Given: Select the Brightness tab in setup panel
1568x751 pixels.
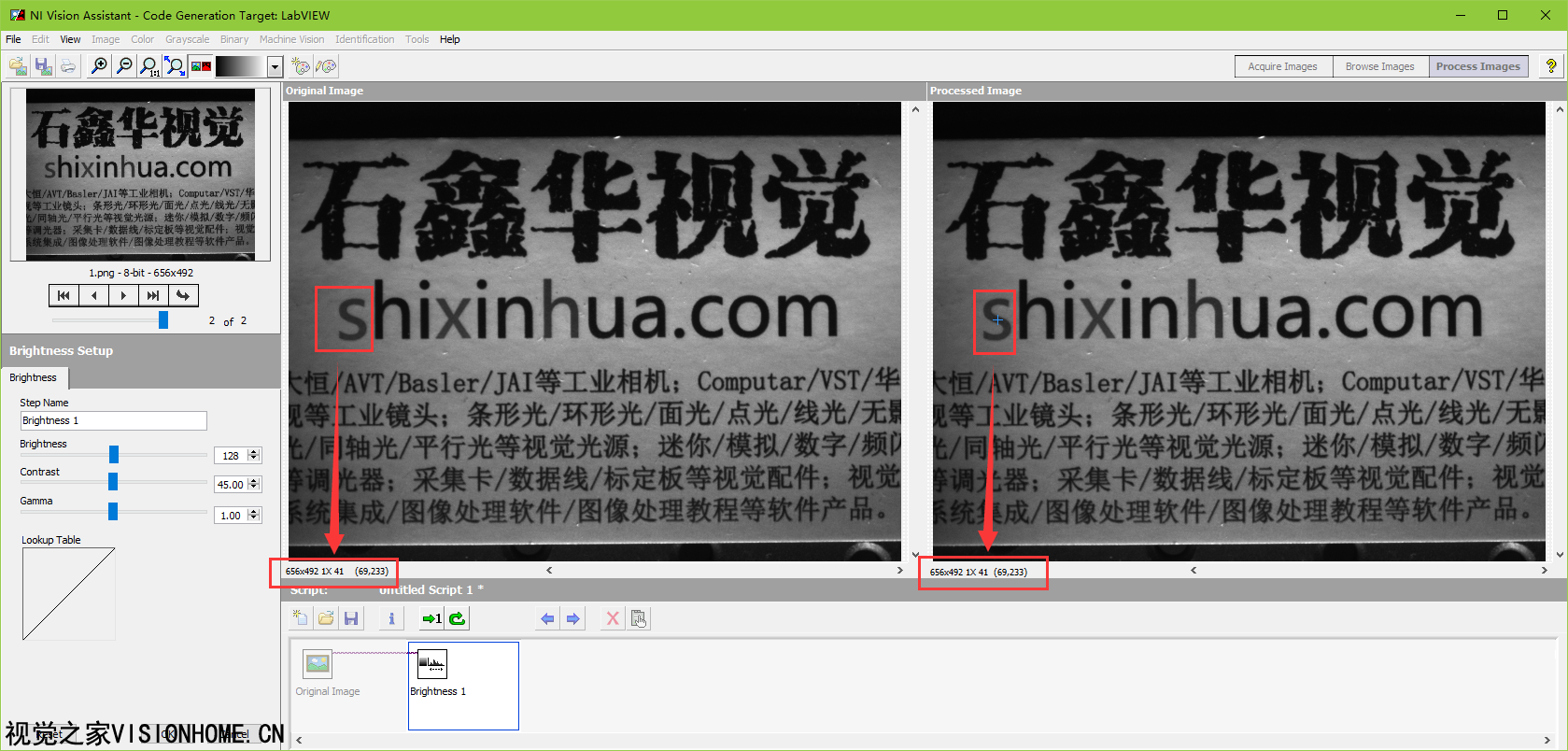Looking at the screenshot, I should [34, 377].
